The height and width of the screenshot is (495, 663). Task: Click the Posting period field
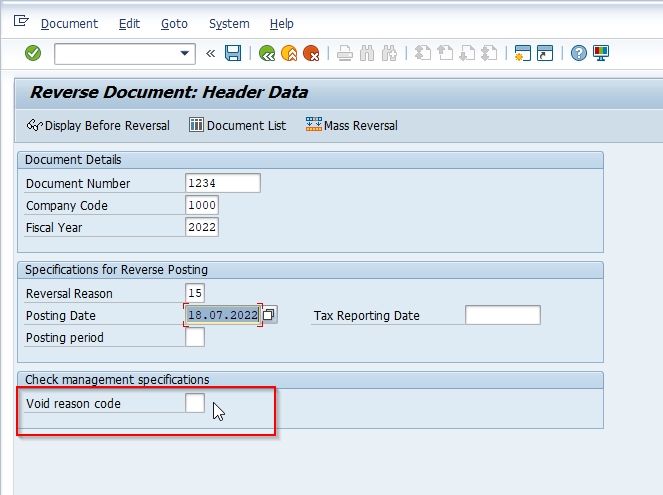pos(195,337)
